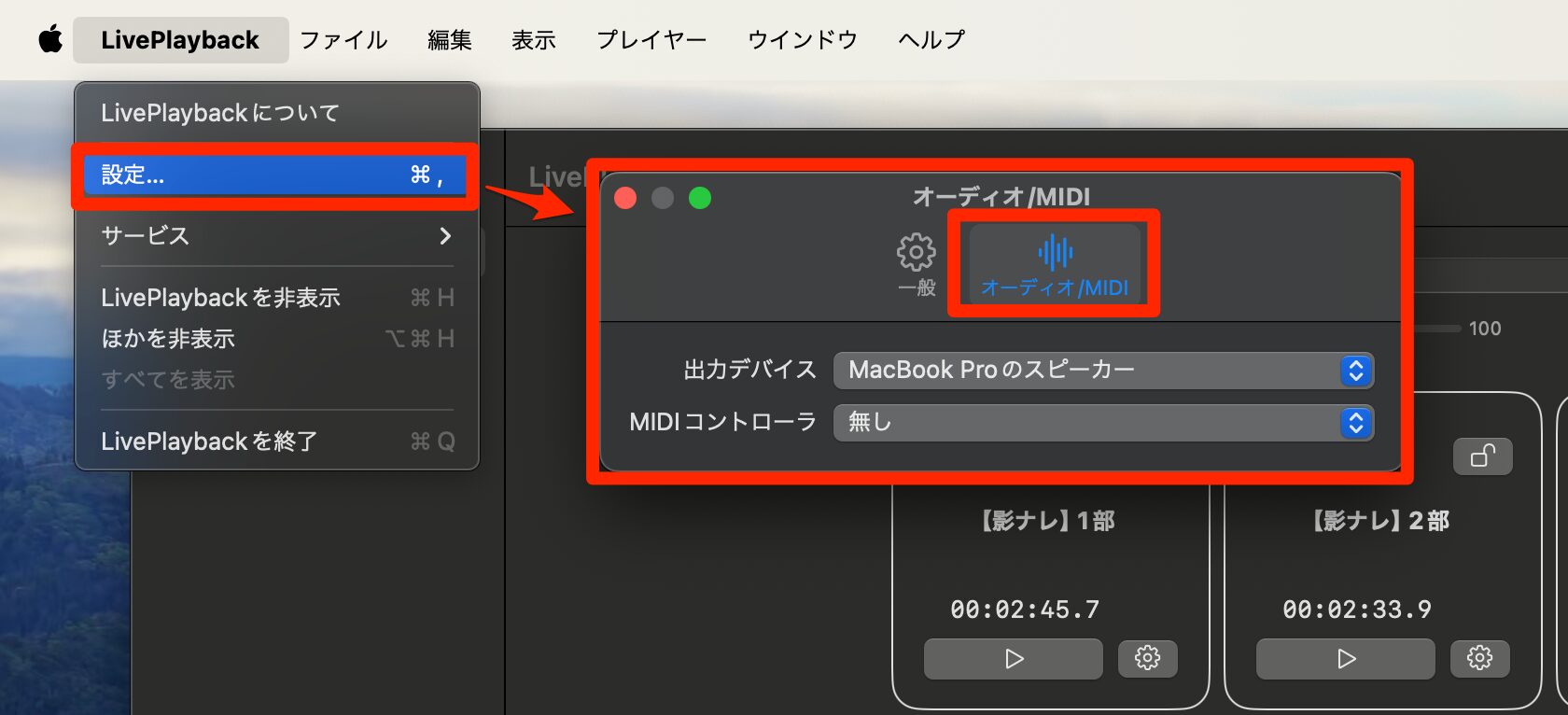Play the 【影ナレ】1部 track
The image size is (1568, 715).
1014,659
